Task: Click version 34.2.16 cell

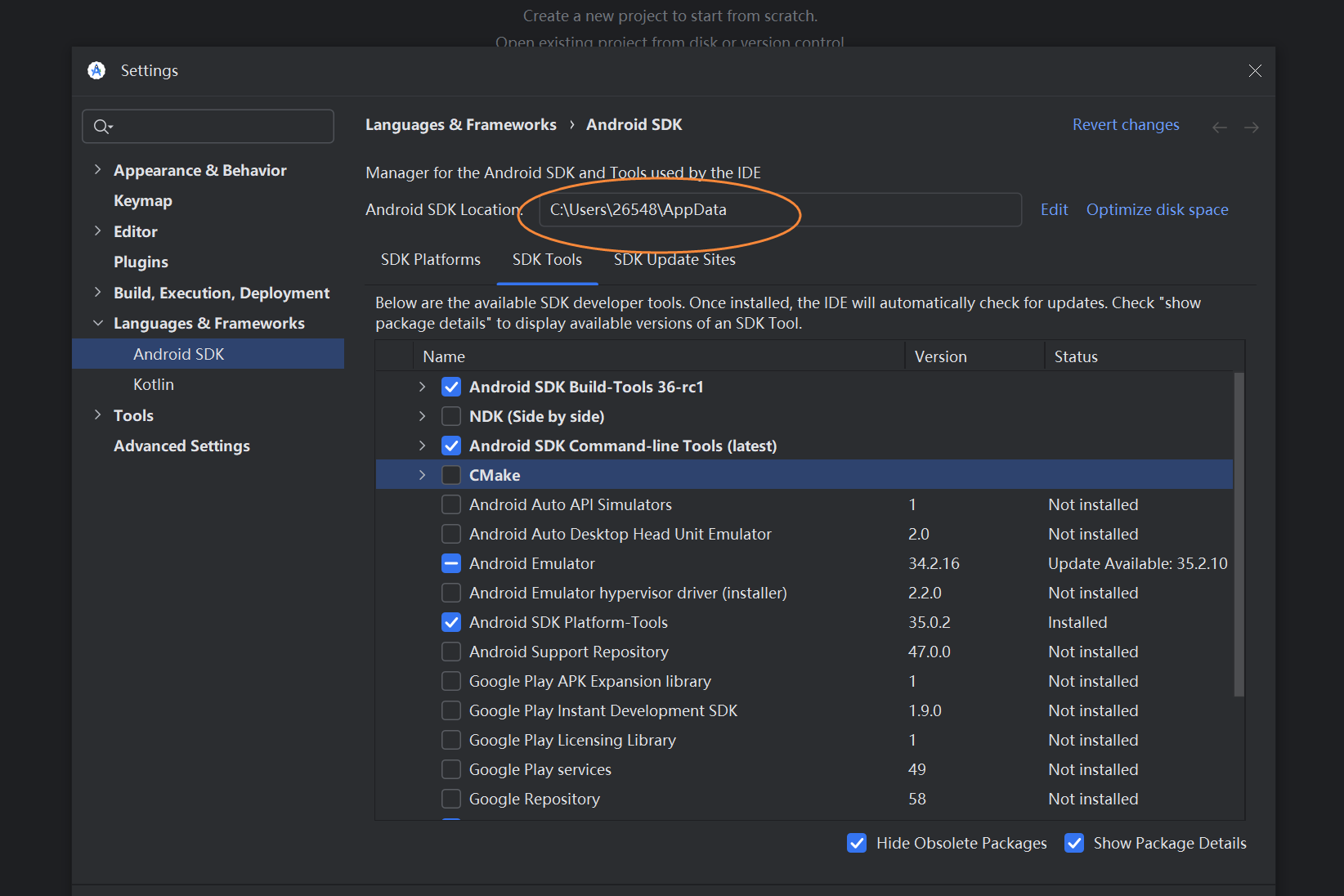Action: point(934,563)
